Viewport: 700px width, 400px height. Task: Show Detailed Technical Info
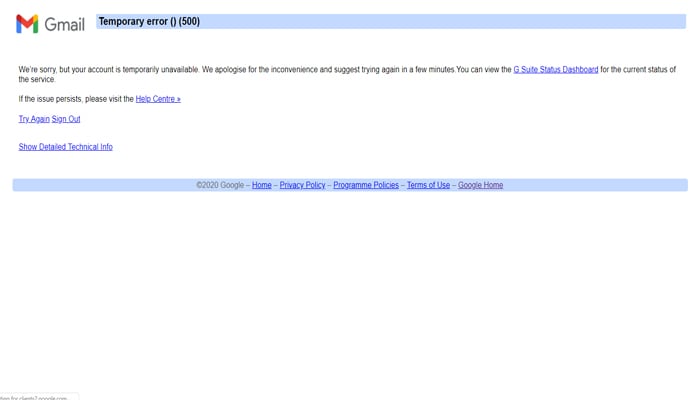tap(65, 147)
